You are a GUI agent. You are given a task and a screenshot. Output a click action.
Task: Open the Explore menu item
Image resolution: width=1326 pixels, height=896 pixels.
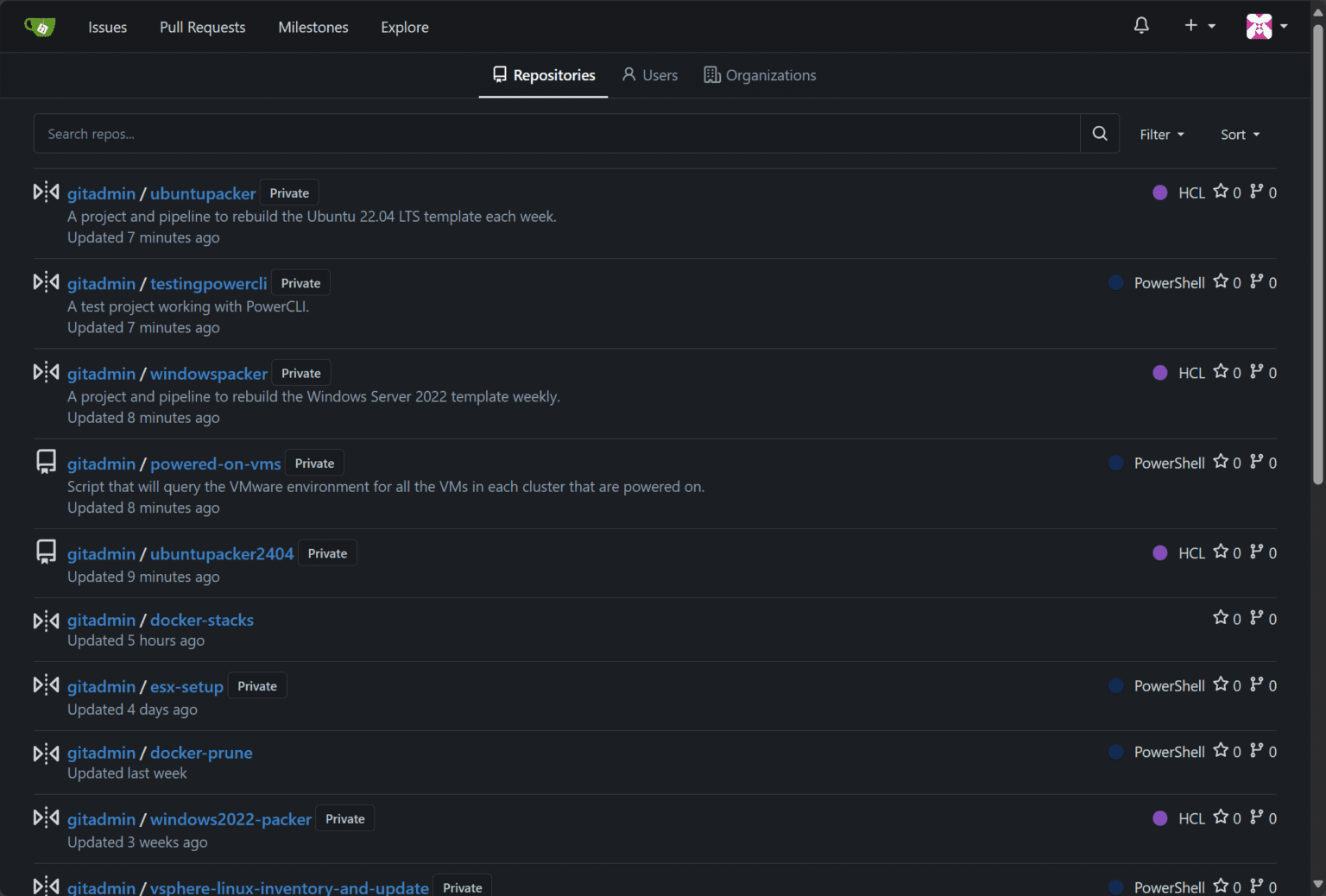click(x=404, y=27)
